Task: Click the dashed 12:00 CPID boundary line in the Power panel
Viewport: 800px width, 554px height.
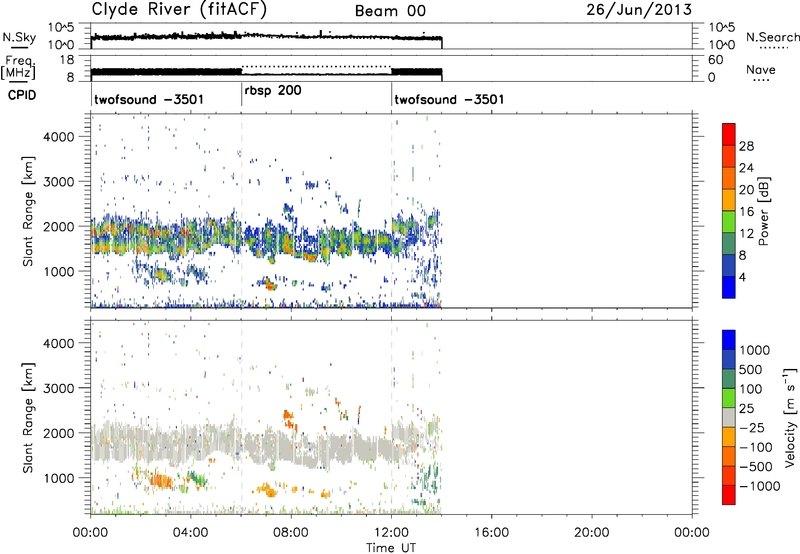Action: click(392, 211)
